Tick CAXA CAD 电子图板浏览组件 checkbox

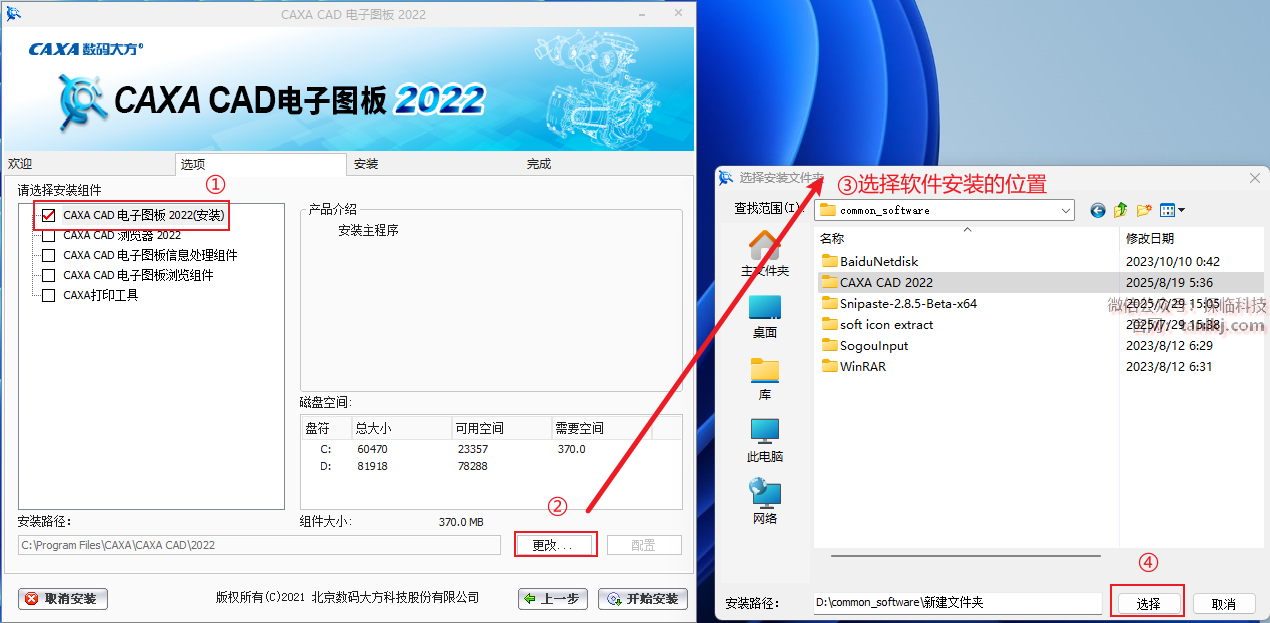[x=48, y=275]
